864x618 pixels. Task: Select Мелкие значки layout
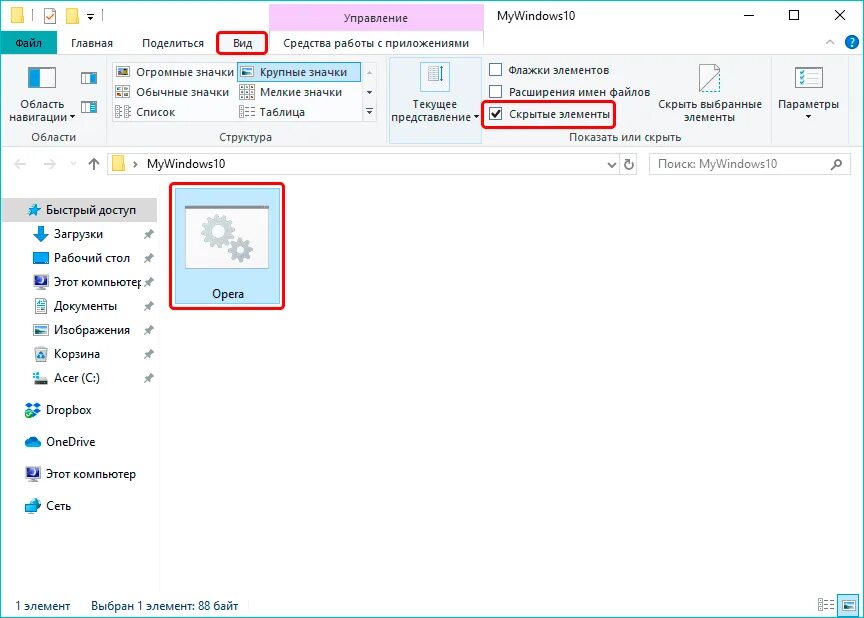[x=291, y=92]
